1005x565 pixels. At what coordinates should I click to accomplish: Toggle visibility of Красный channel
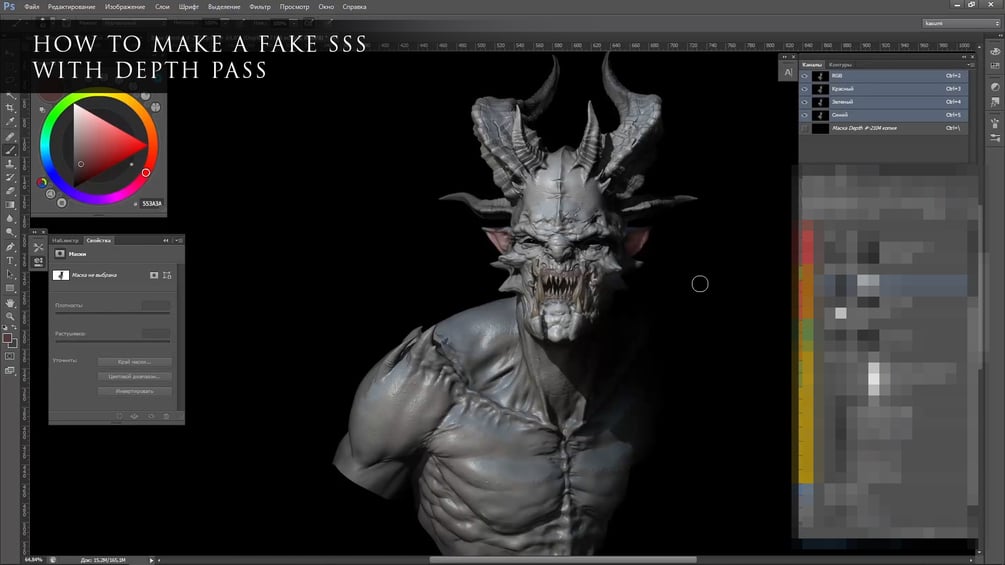(804, 89)
